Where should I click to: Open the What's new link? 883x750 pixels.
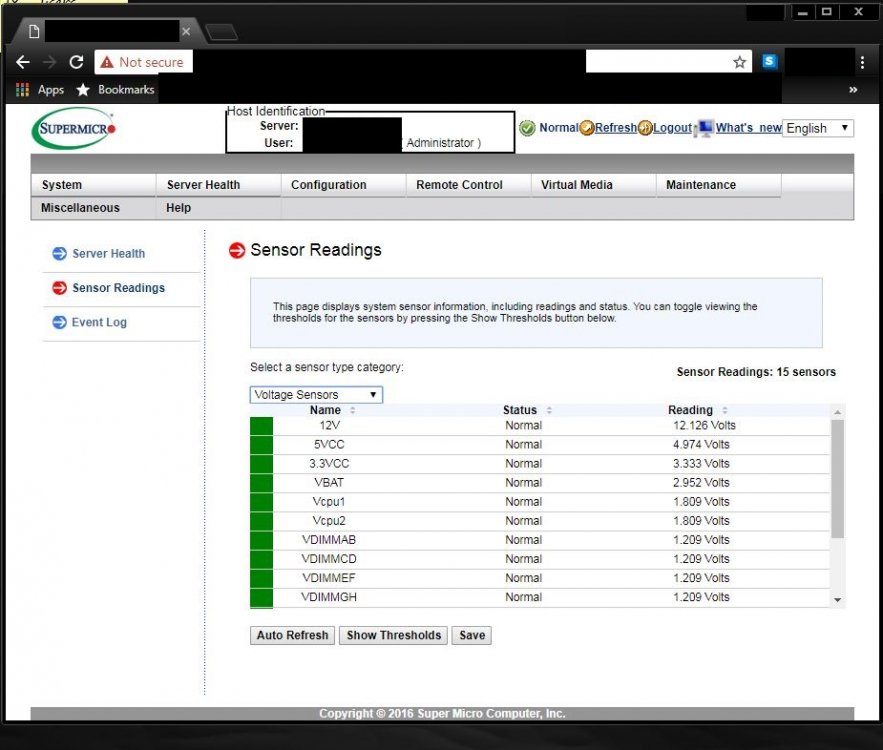(x=748, y=128)
